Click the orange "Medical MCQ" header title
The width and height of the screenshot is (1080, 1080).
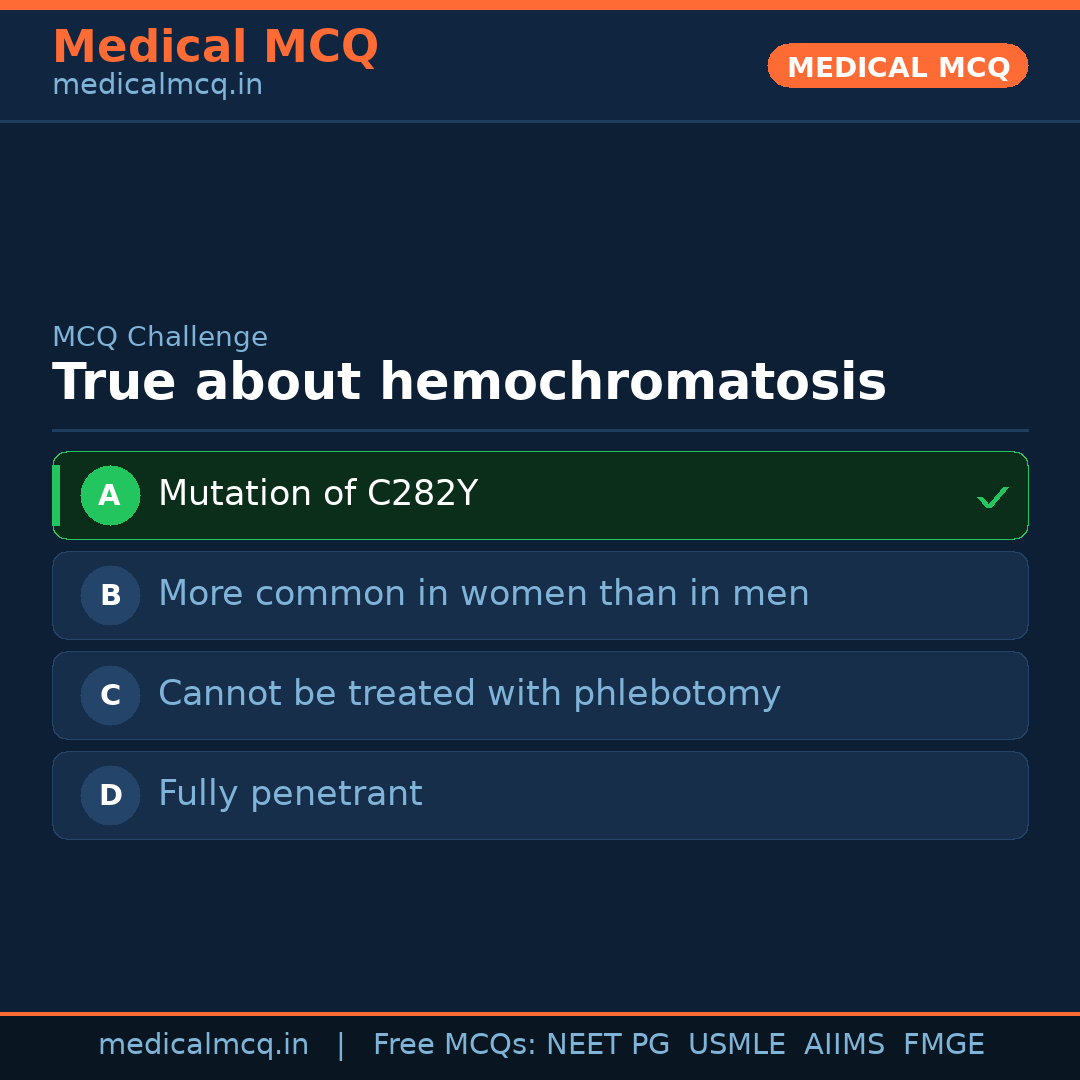point(215,47)
